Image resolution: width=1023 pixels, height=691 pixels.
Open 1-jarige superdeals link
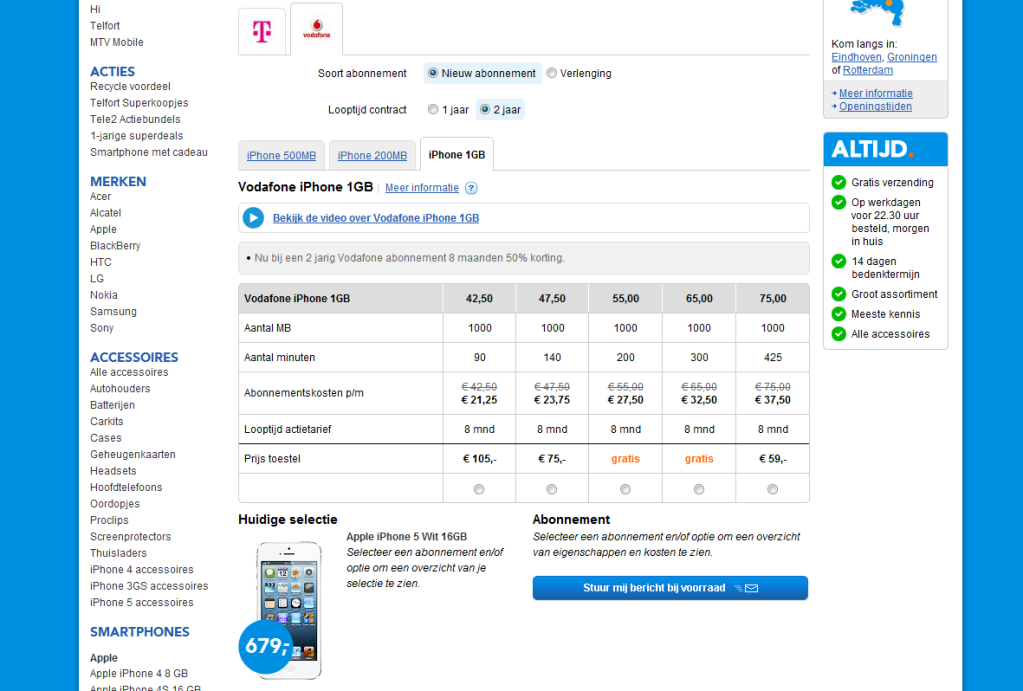click(136, 136)
